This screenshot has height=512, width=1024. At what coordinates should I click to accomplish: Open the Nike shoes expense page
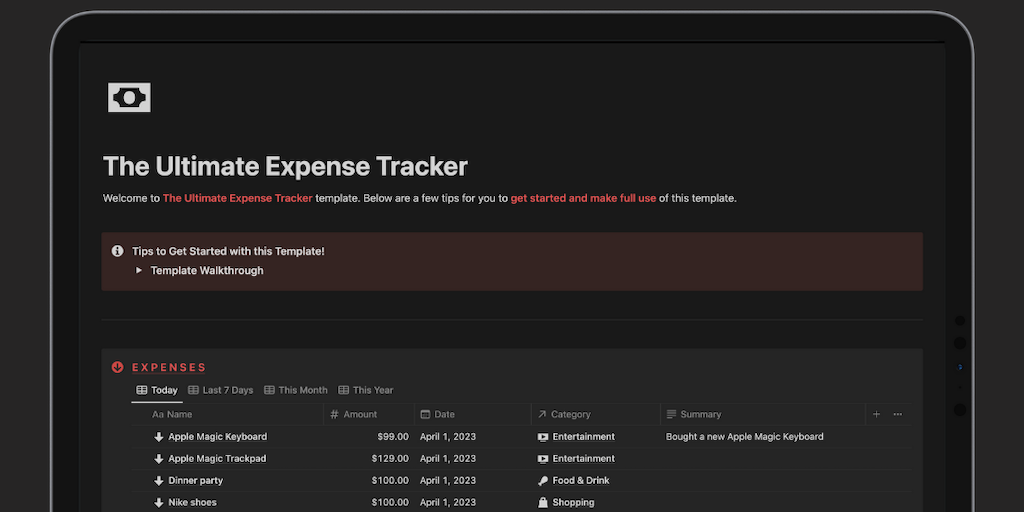click(x=192, y=503)
